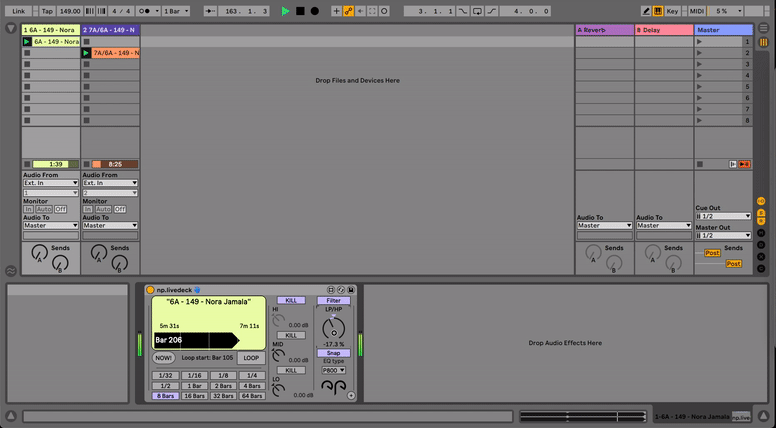
Task: Select the 1/4 loop length button
Action: tap(252, 376)
